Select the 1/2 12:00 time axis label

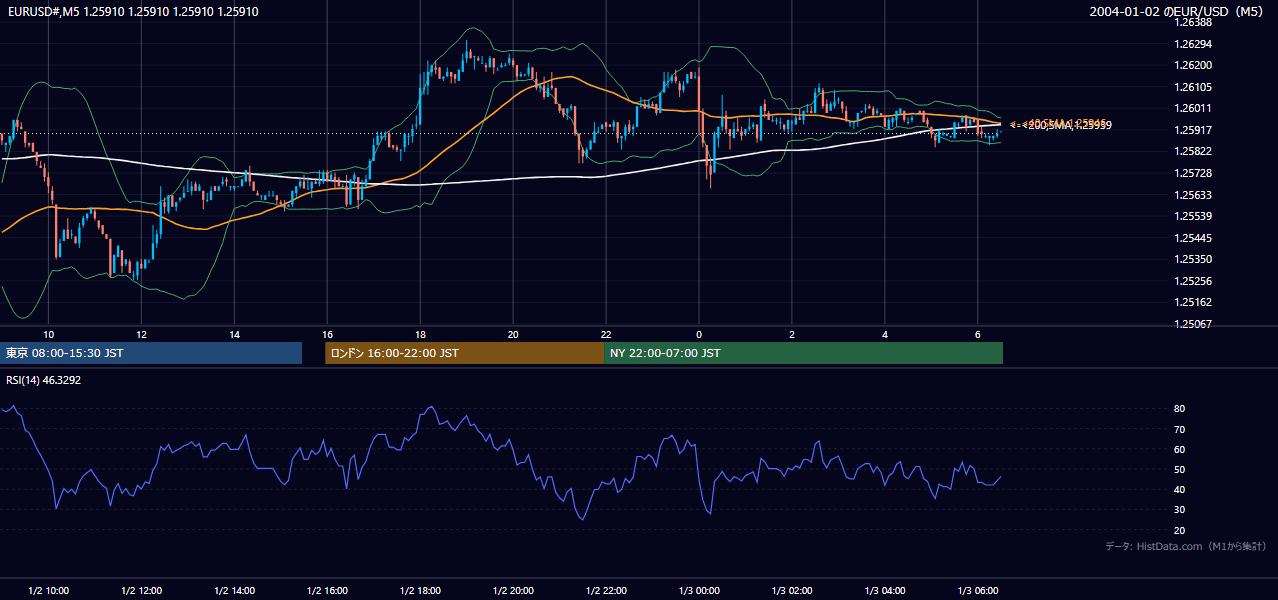[x=141, y=591]
